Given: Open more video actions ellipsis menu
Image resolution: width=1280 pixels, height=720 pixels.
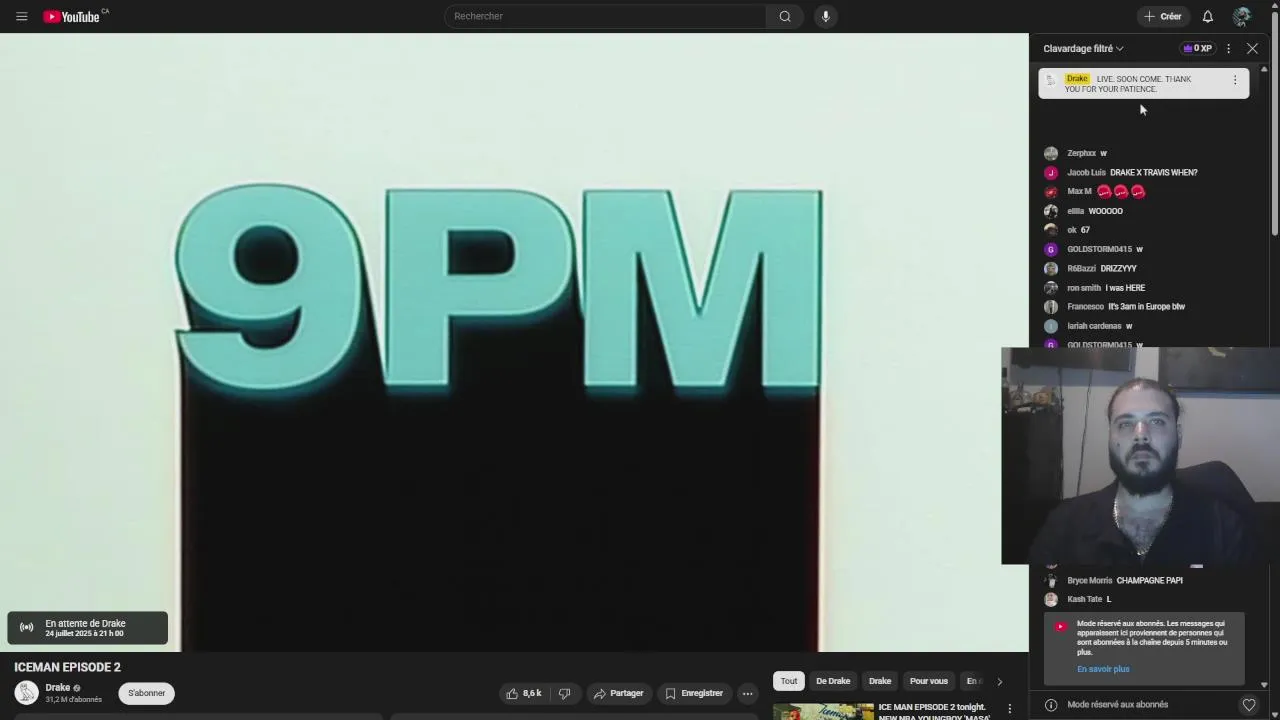Looking at the screenshot, I should tap(747, 693).
